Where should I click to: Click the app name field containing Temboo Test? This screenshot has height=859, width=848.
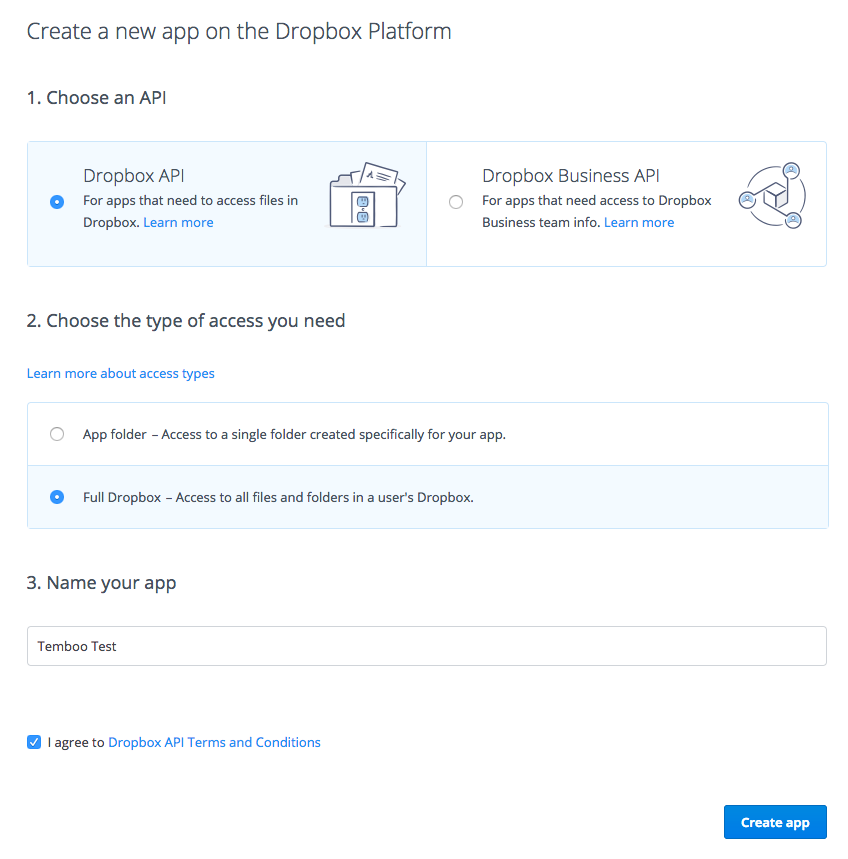pyautogui.click(x=426, y=646)
